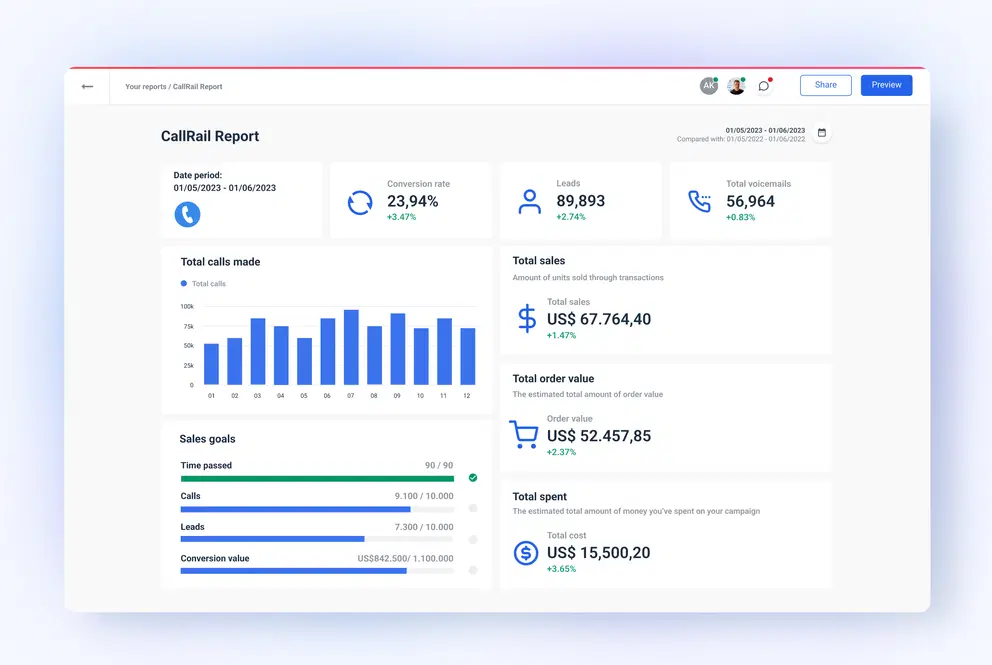Click the Total sales dollar icon
This screenshot has height=665, width=992.
(x=527, y=318)
